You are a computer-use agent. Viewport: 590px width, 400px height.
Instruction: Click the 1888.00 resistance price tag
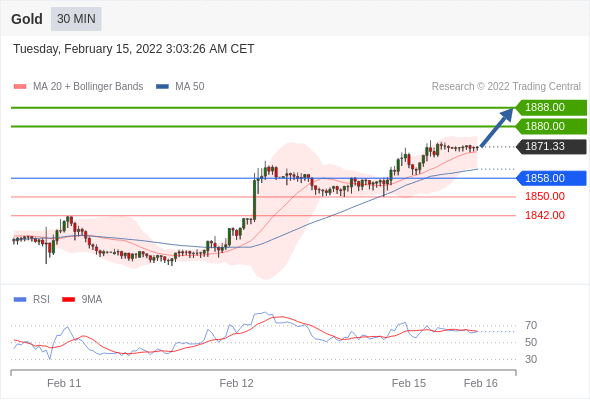tap(551, 108)
